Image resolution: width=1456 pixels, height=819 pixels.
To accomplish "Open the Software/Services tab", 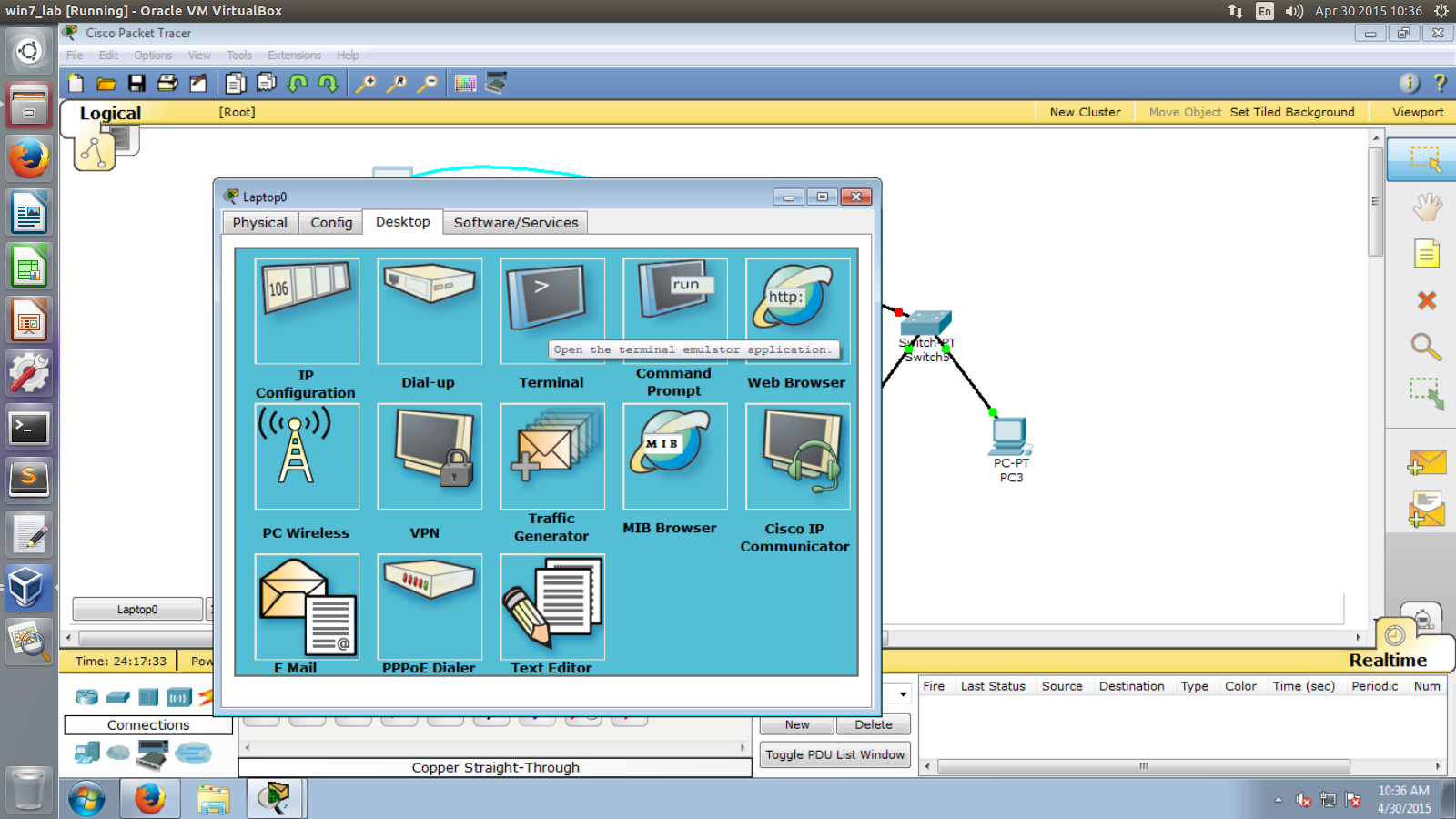I will coord(516,223).
